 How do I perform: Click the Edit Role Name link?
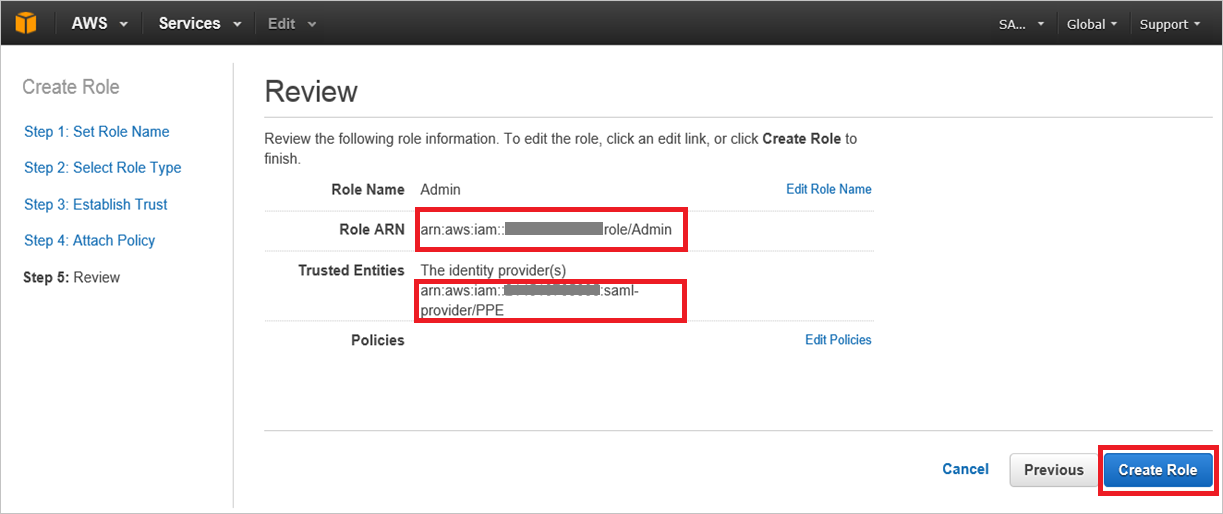click(828, 189)
